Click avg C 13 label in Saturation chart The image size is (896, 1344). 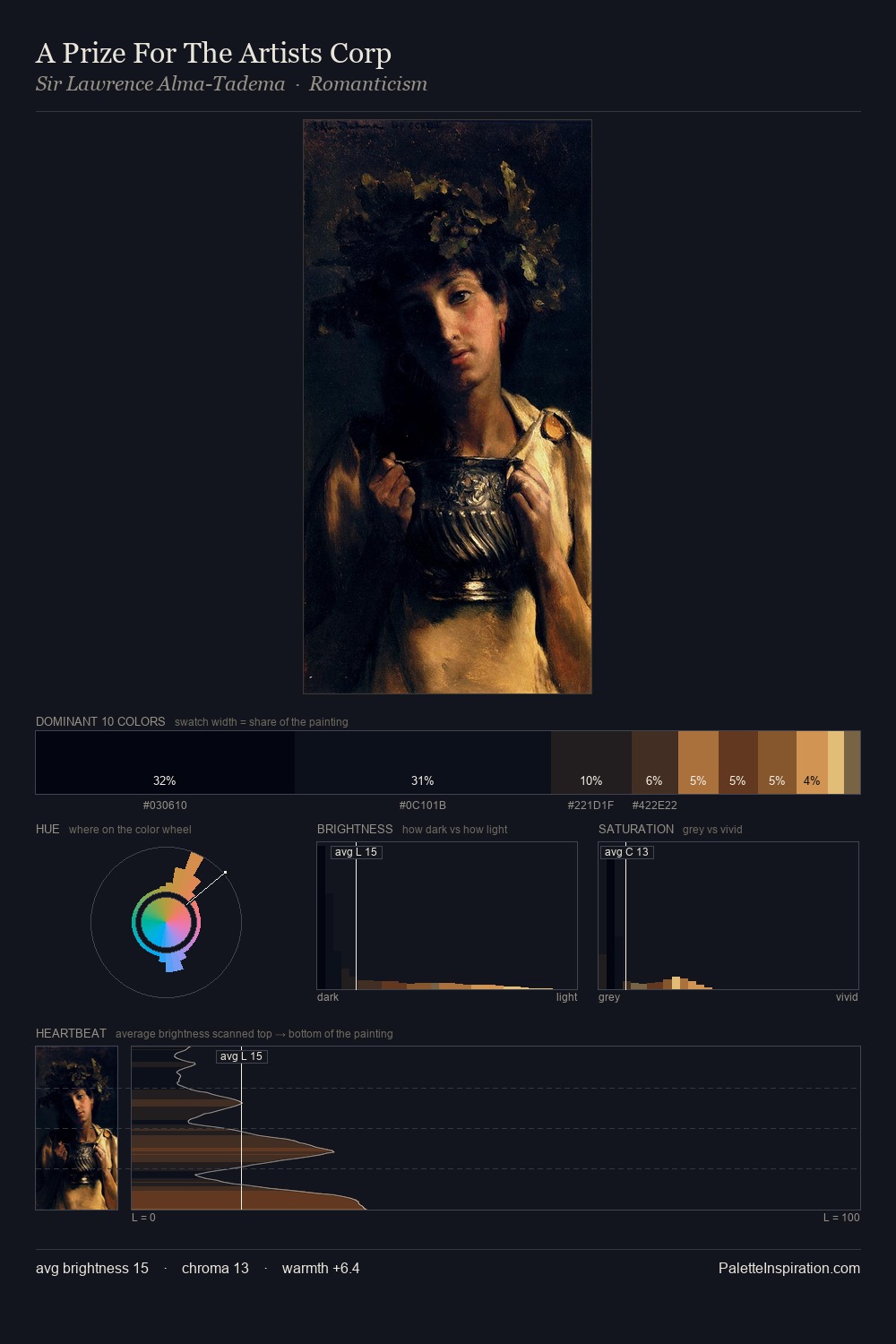(x=626, y=852)
